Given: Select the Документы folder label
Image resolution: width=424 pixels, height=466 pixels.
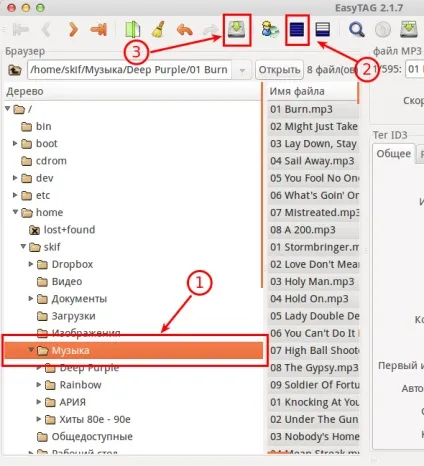Looking at the screenshot, I should (x=79, y=299).
